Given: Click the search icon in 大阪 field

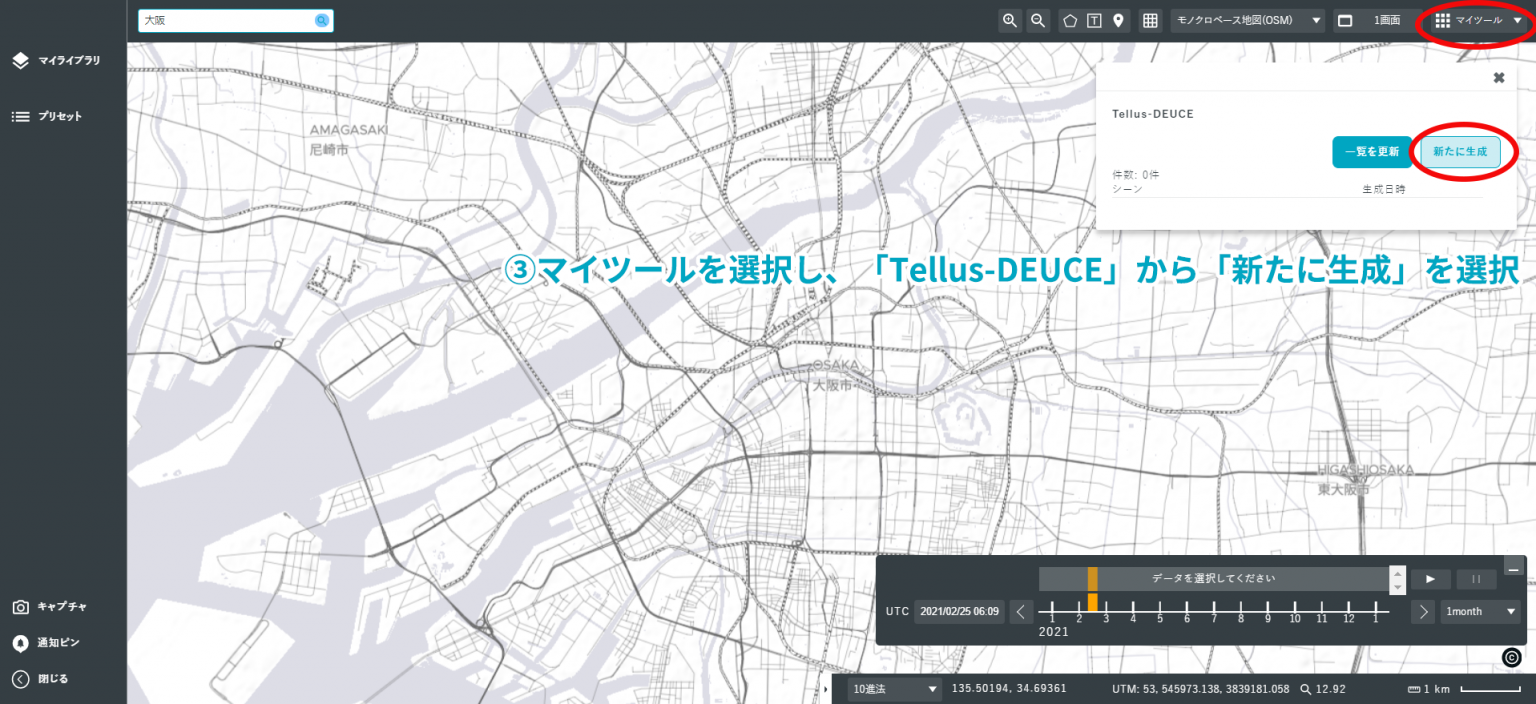Looking at the screenshot, I should pos(322,21).
